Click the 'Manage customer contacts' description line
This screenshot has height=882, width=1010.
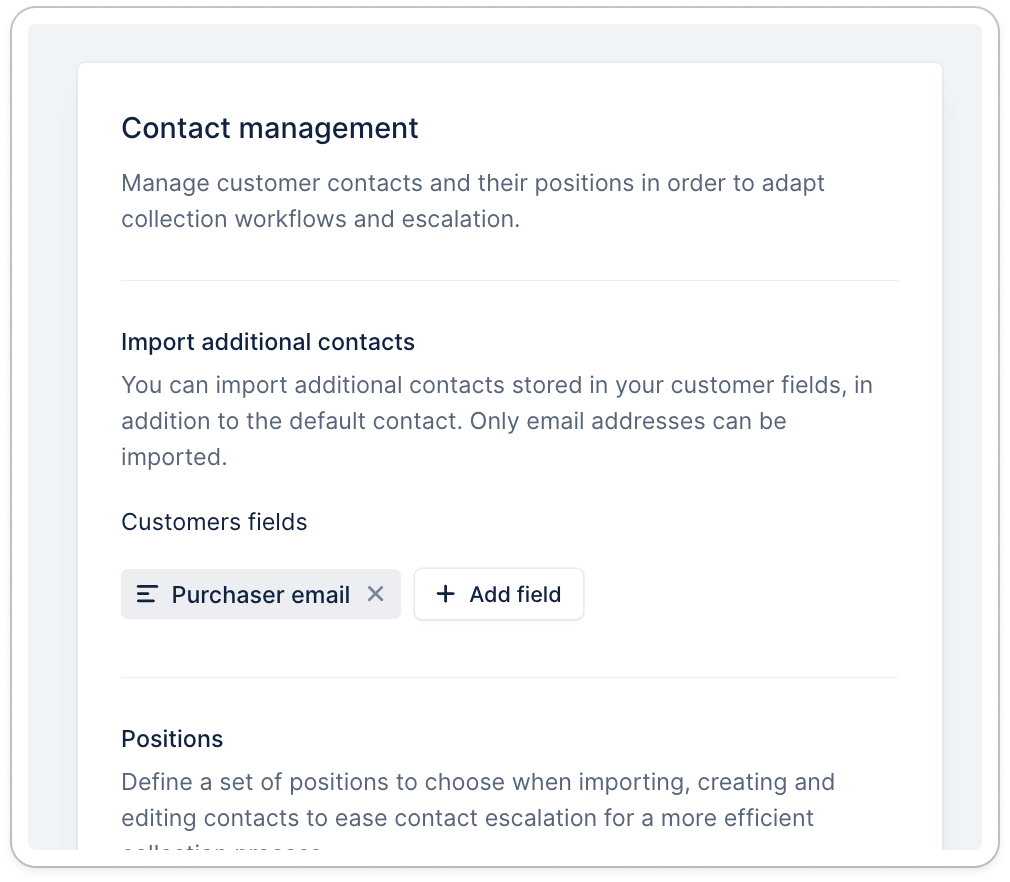[x=472, y=184]
